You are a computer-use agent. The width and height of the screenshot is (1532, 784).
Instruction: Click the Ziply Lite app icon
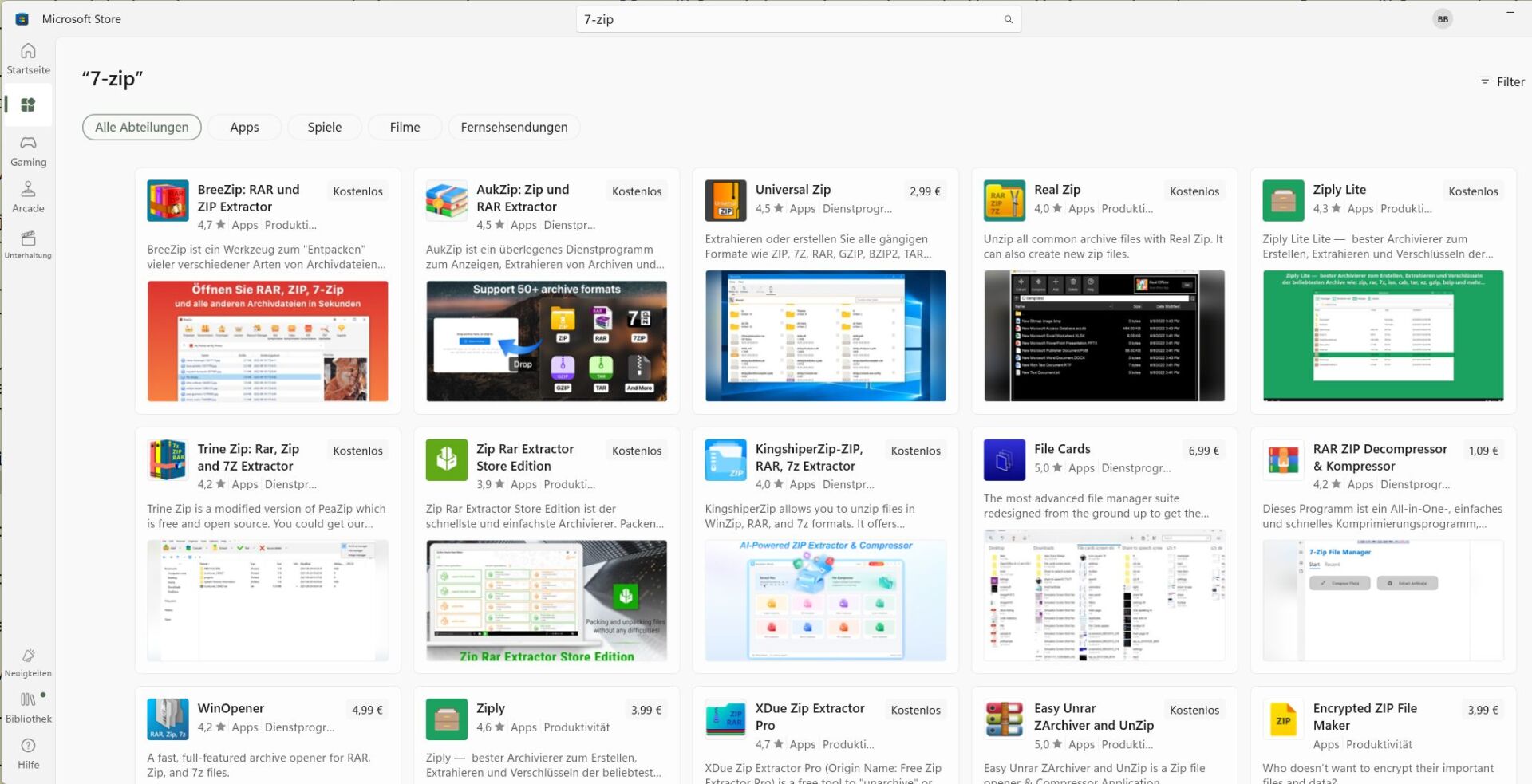1283,200
